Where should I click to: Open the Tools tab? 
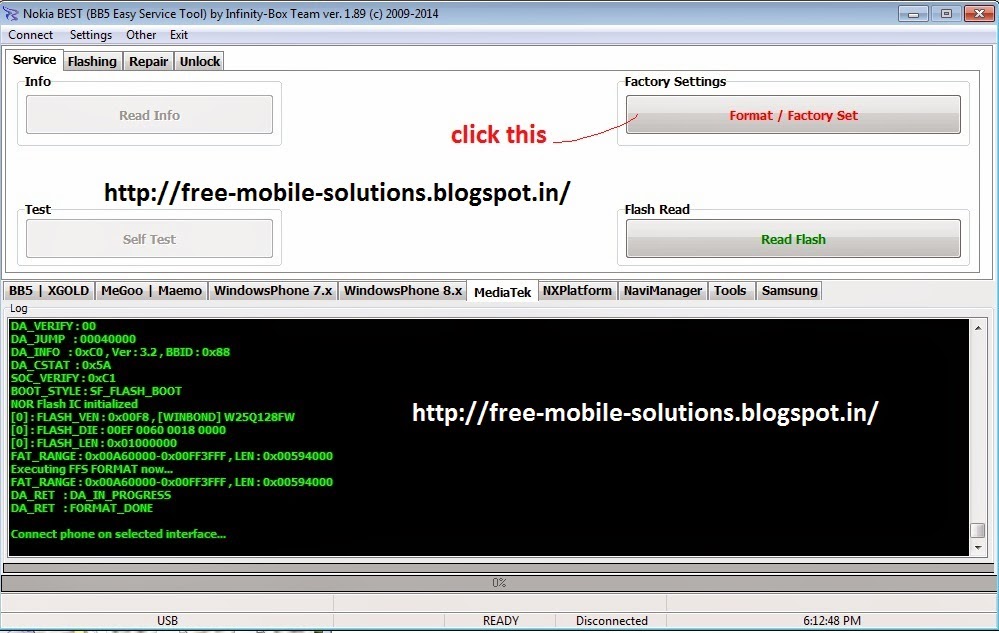tap(730, 290)
